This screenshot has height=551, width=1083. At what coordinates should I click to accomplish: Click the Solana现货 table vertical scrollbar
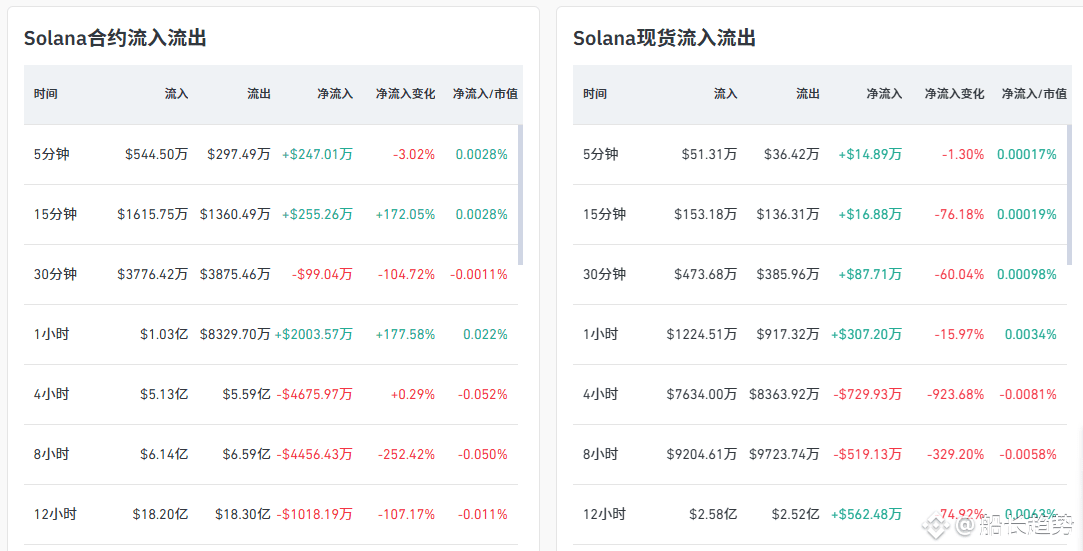pos(1070,195)
